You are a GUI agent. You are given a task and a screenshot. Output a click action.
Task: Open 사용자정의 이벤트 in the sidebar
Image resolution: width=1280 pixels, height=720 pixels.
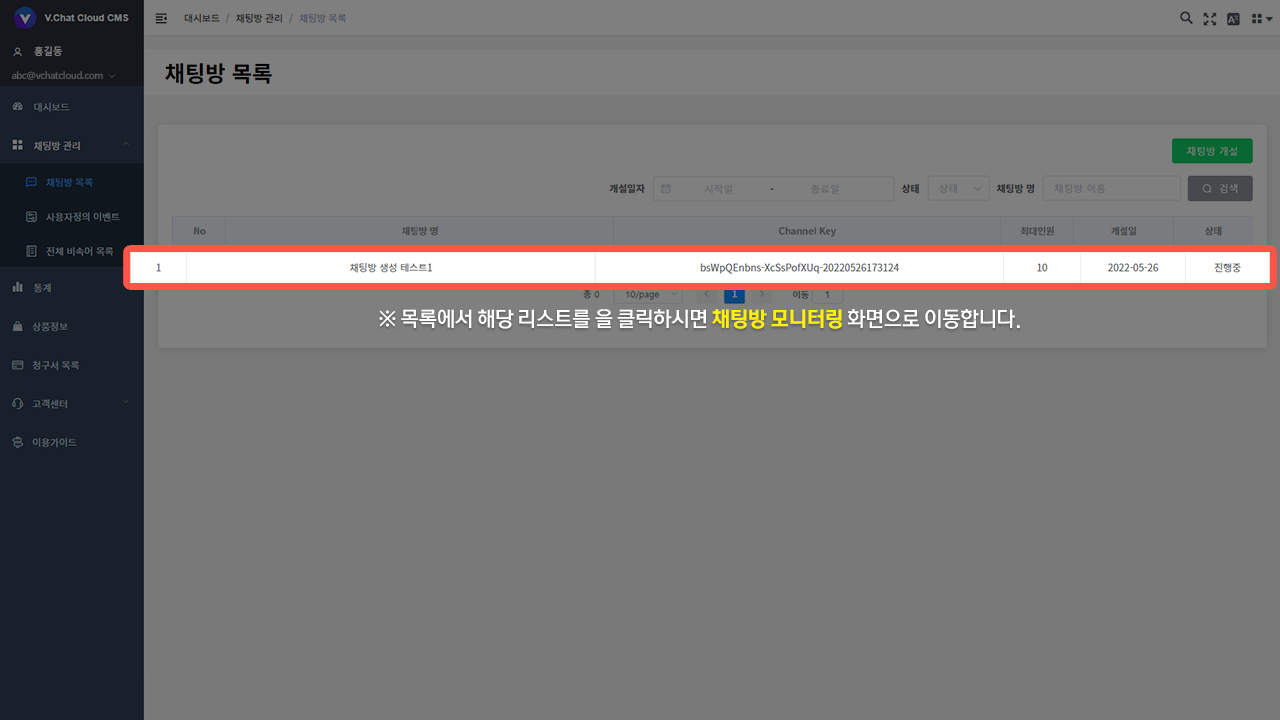[x=72, y=216]
